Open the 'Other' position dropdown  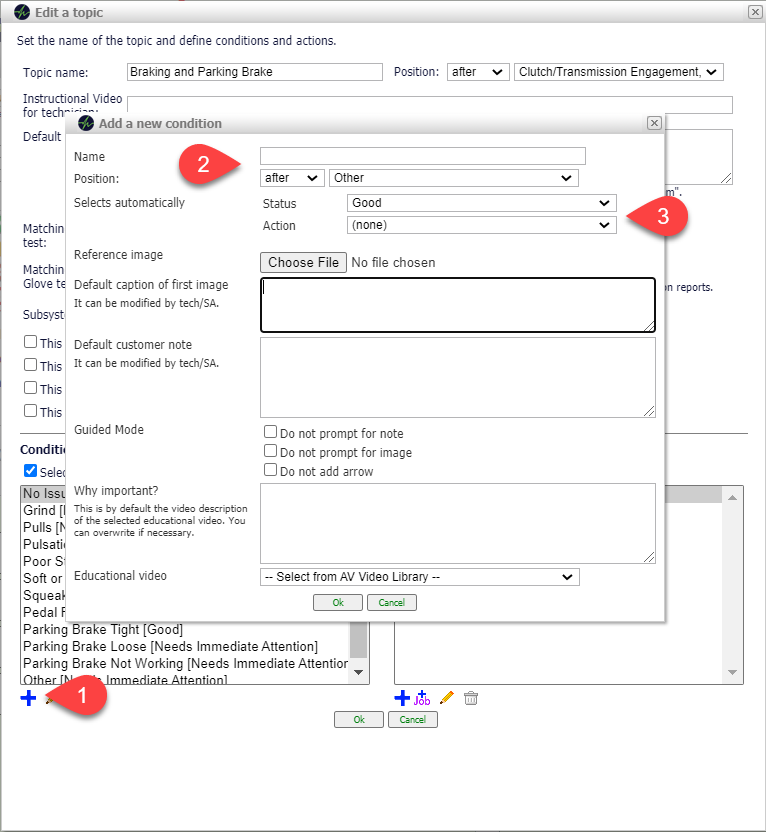point(454,178)
